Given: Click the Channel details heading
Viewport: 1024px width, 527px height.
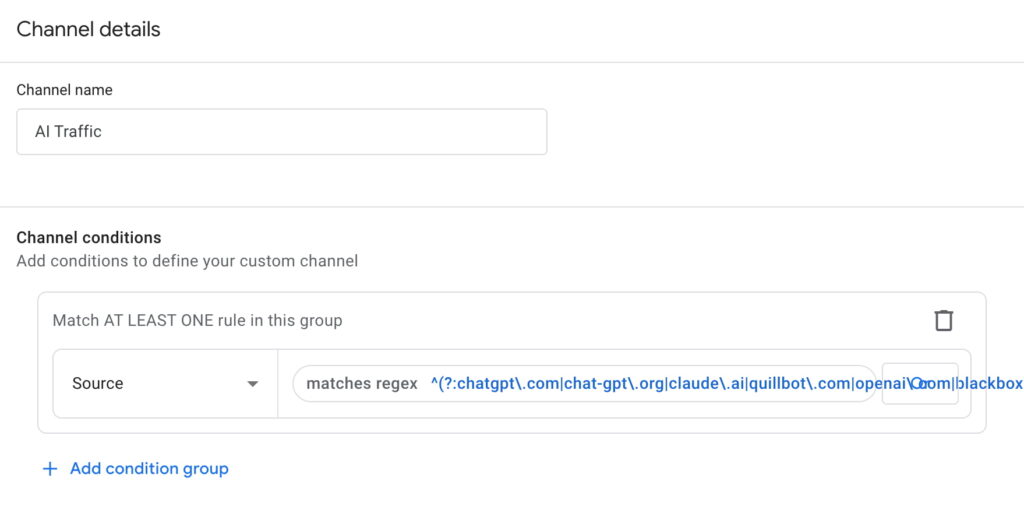Looking at the screenshot, I should click(x=89, y=29).
